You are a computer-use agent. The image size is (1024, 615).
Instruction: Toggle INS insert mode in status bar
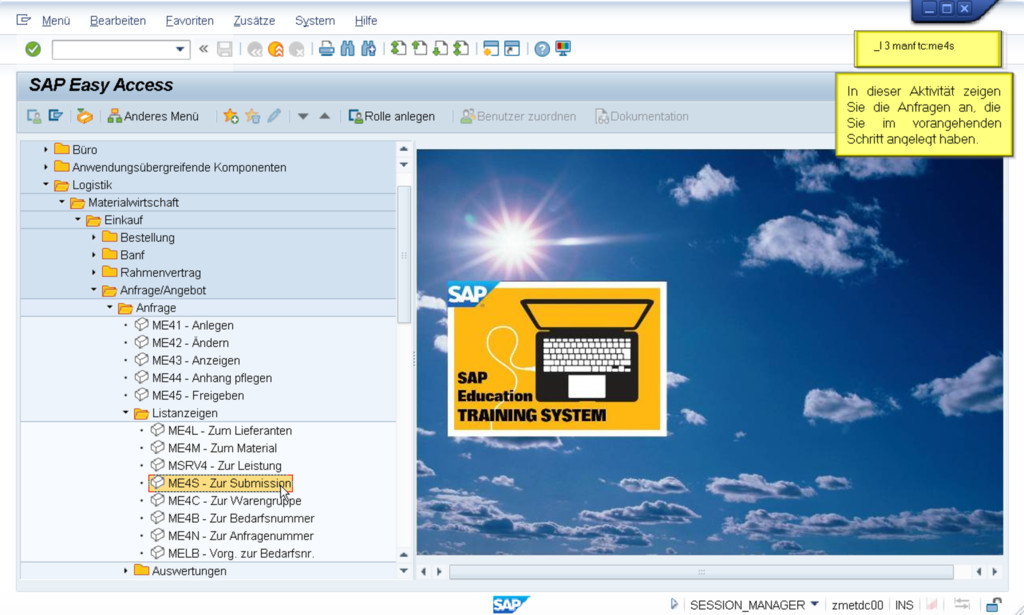coord(904,605)
